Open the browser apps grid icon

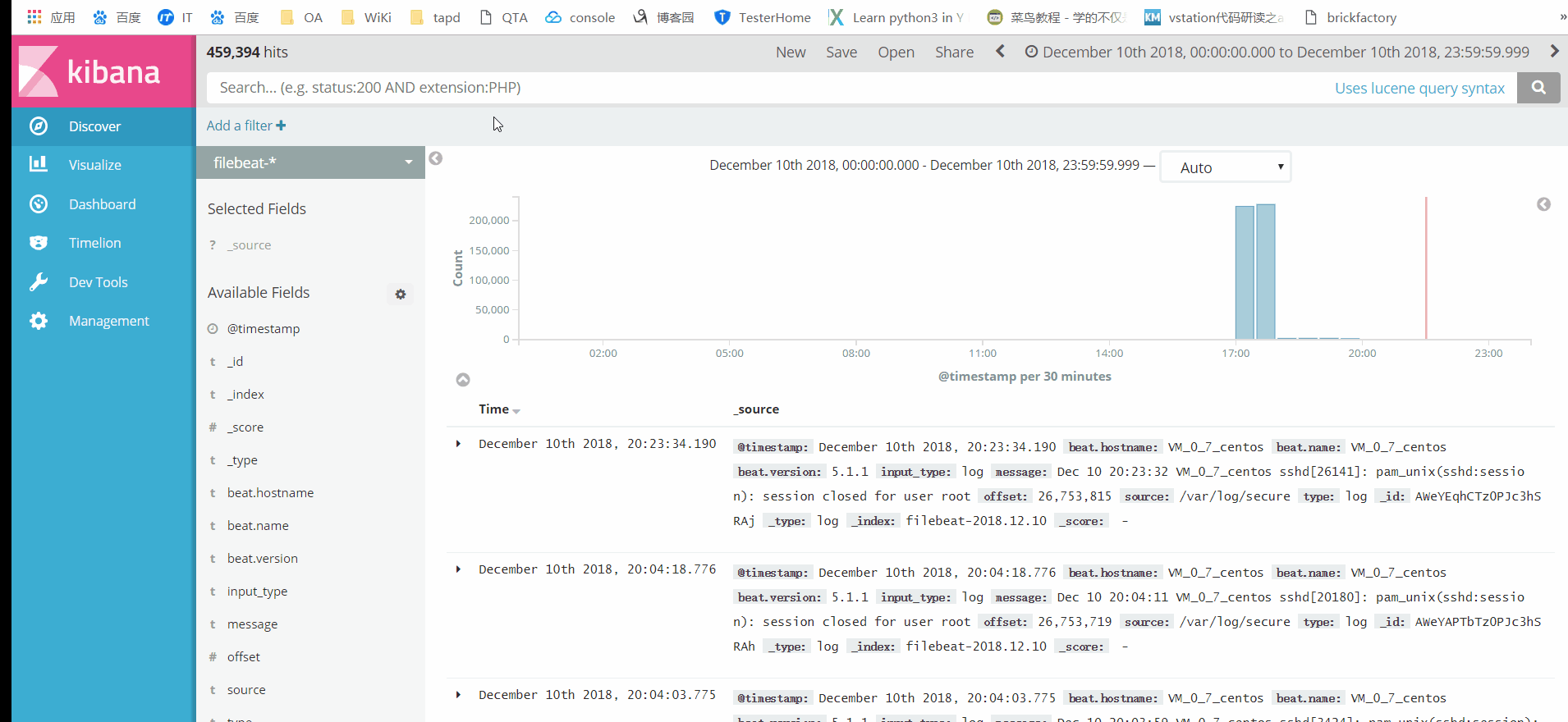click(34, 17)
